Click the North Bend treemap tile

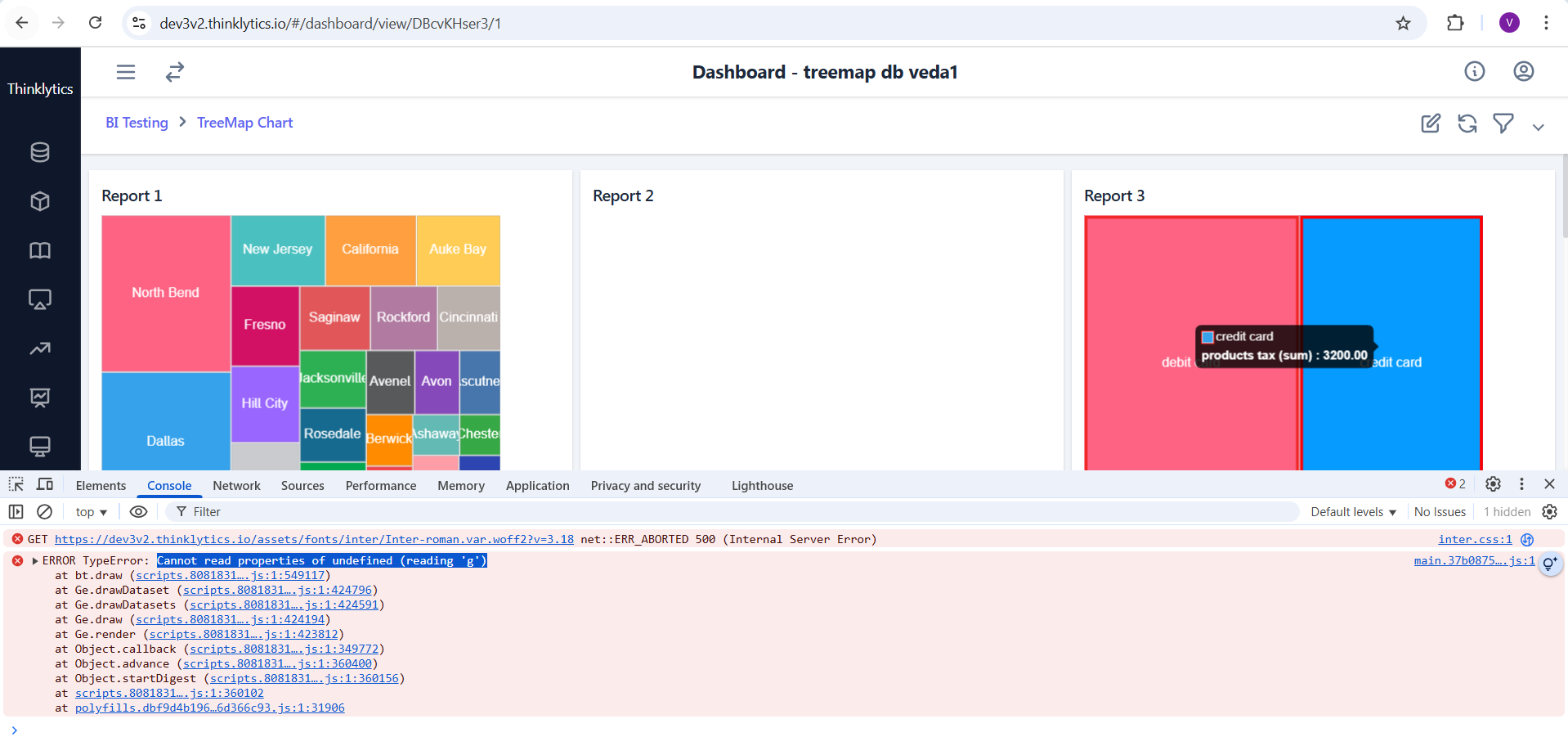click(165, 293)
